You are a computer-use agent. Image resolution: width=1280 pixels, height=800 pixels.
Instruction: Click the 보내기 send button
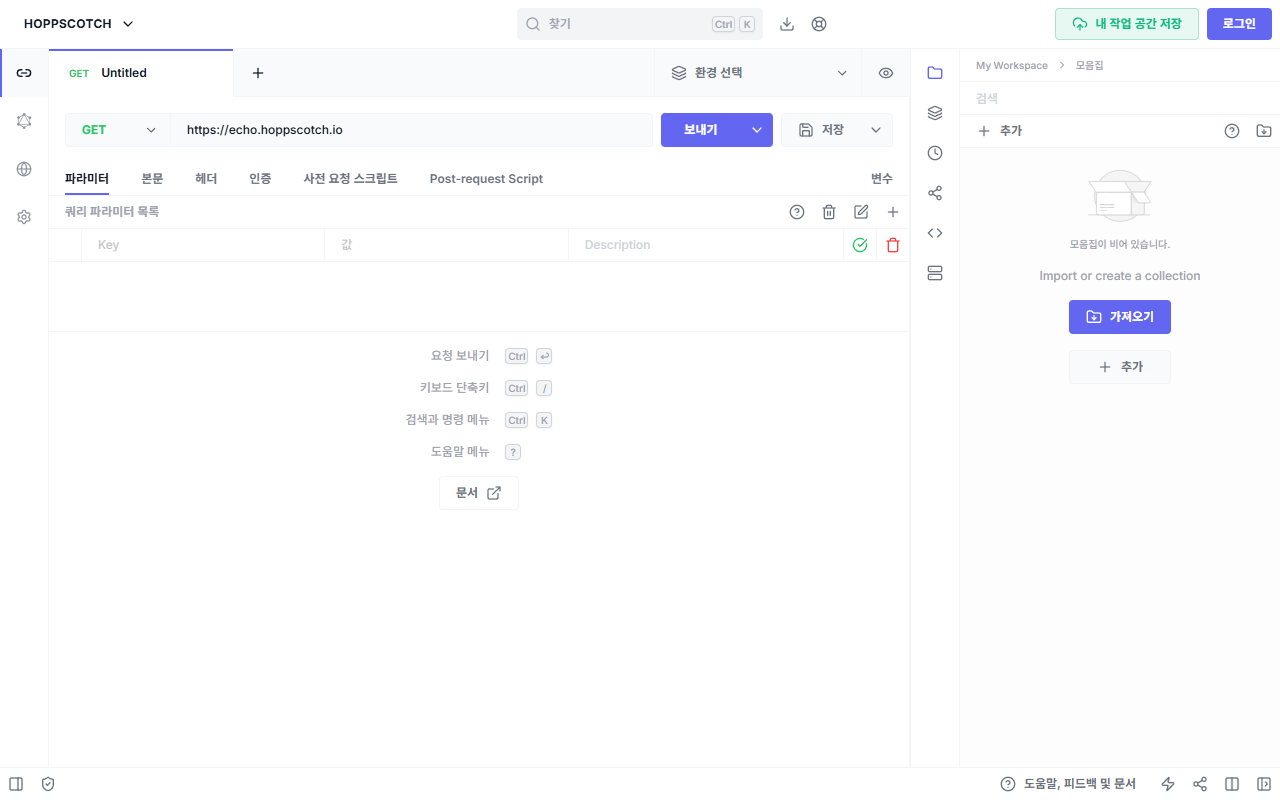[x=700, y=129]
